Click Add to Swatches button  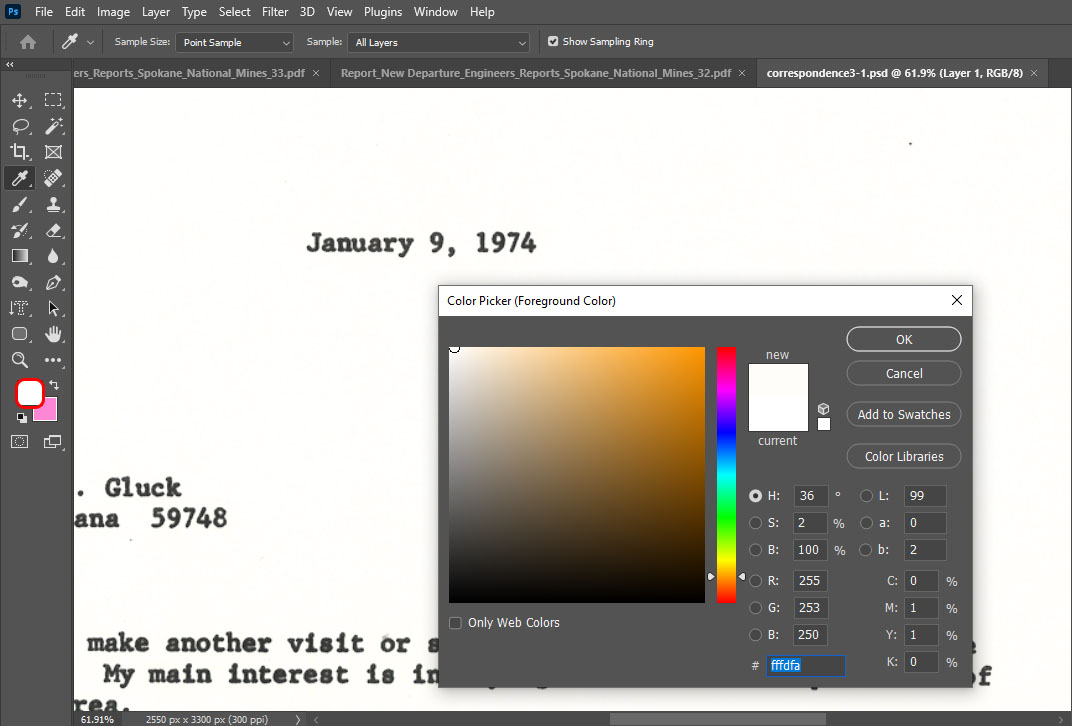pos(903,414)
